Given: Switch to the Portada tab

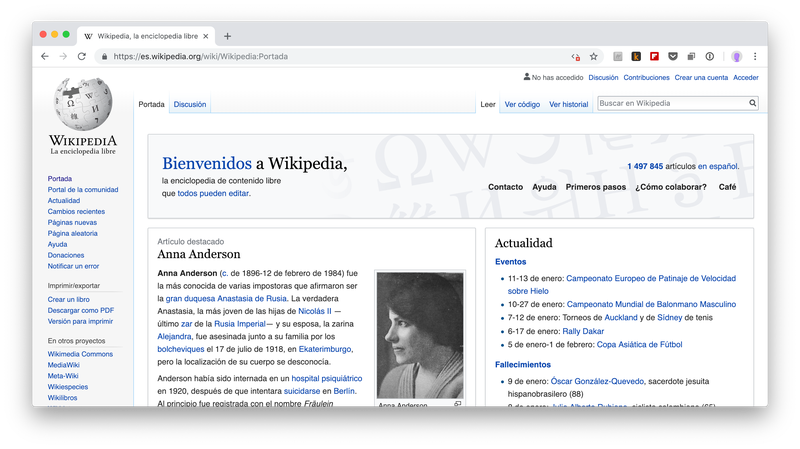Looking at the screenshot, I should point(152,104).
